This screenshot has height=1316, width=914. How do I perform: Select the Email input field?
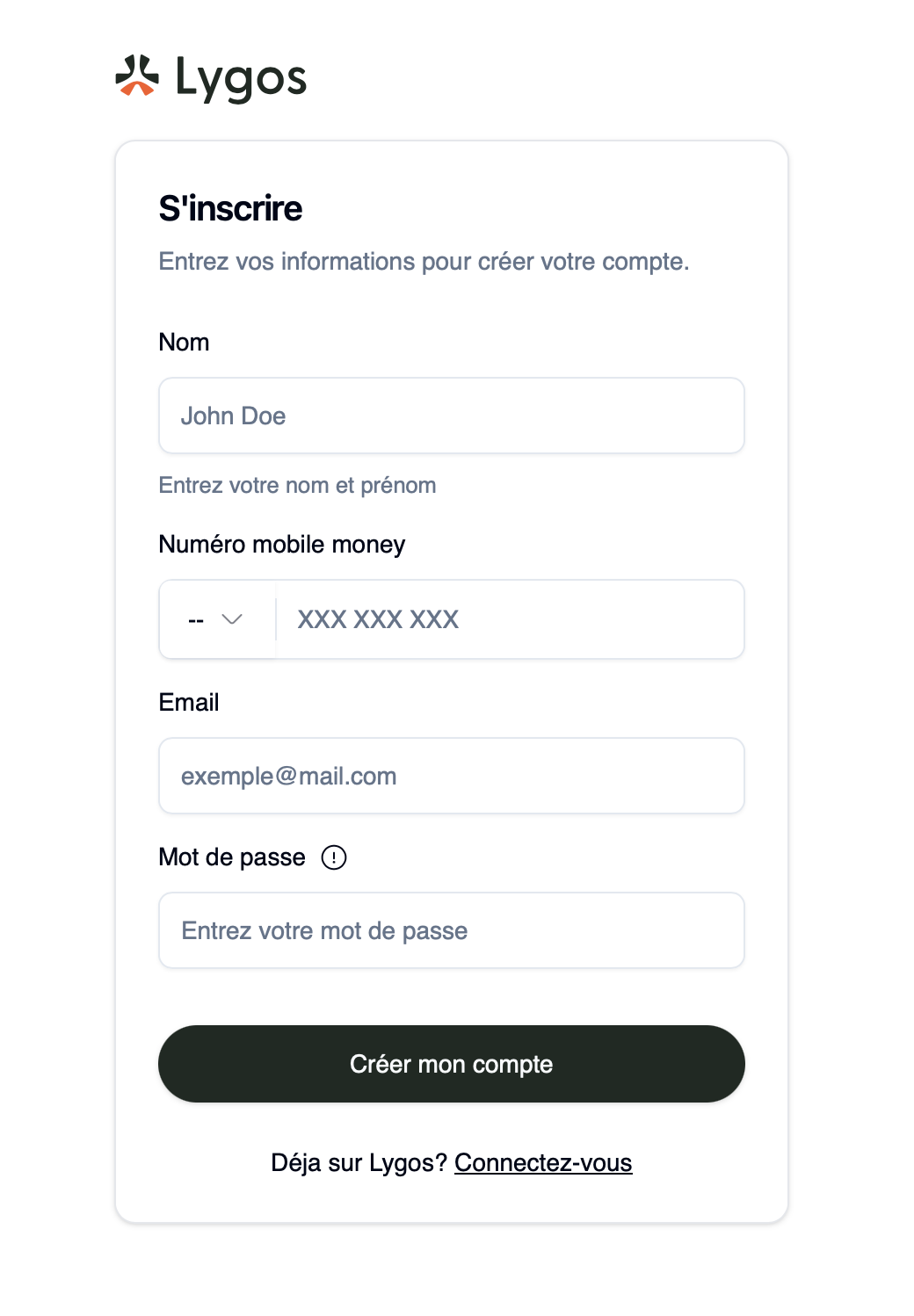point(452,776)
